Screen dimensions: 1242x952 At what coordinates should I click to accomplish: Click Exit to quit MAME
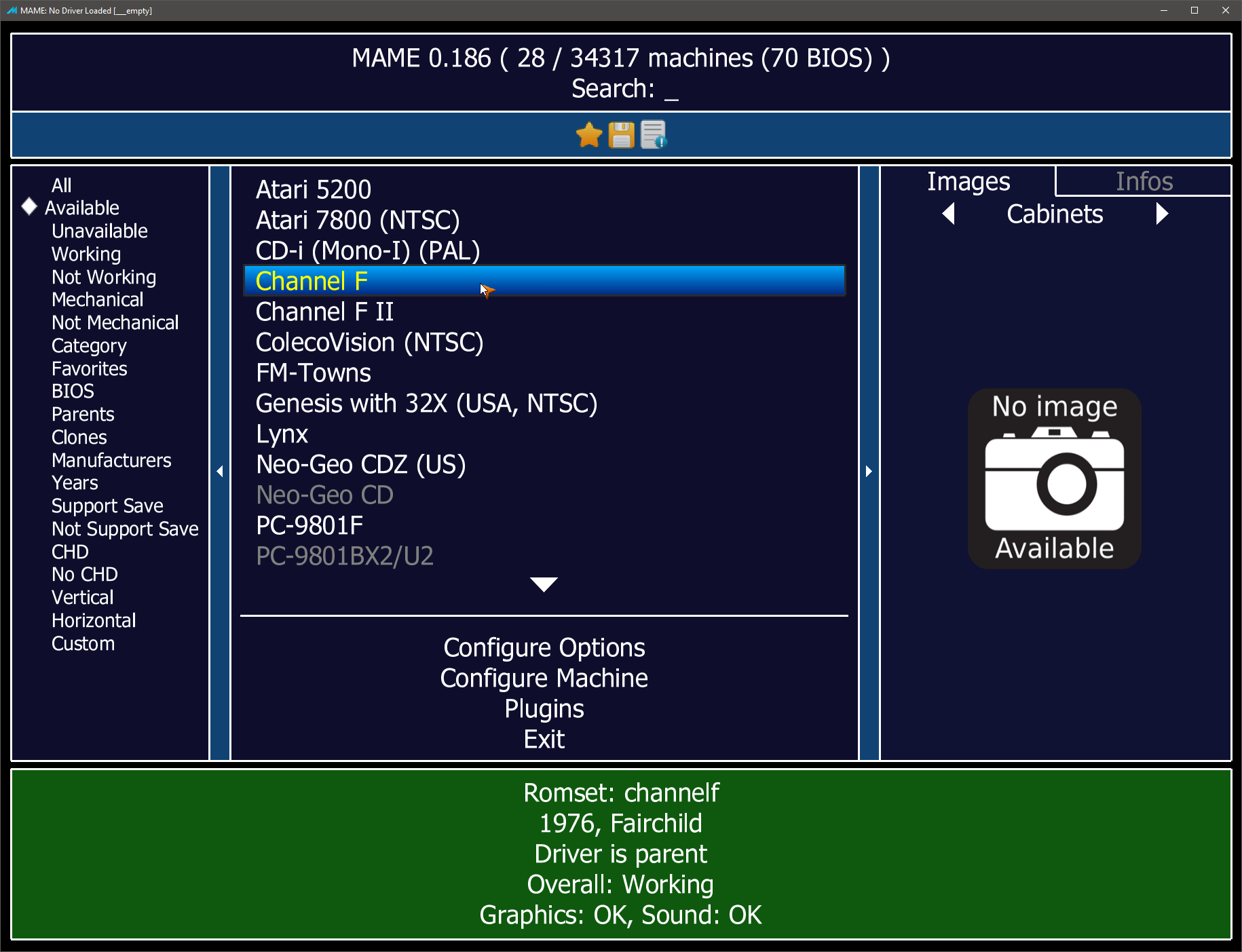click(544, 739)
